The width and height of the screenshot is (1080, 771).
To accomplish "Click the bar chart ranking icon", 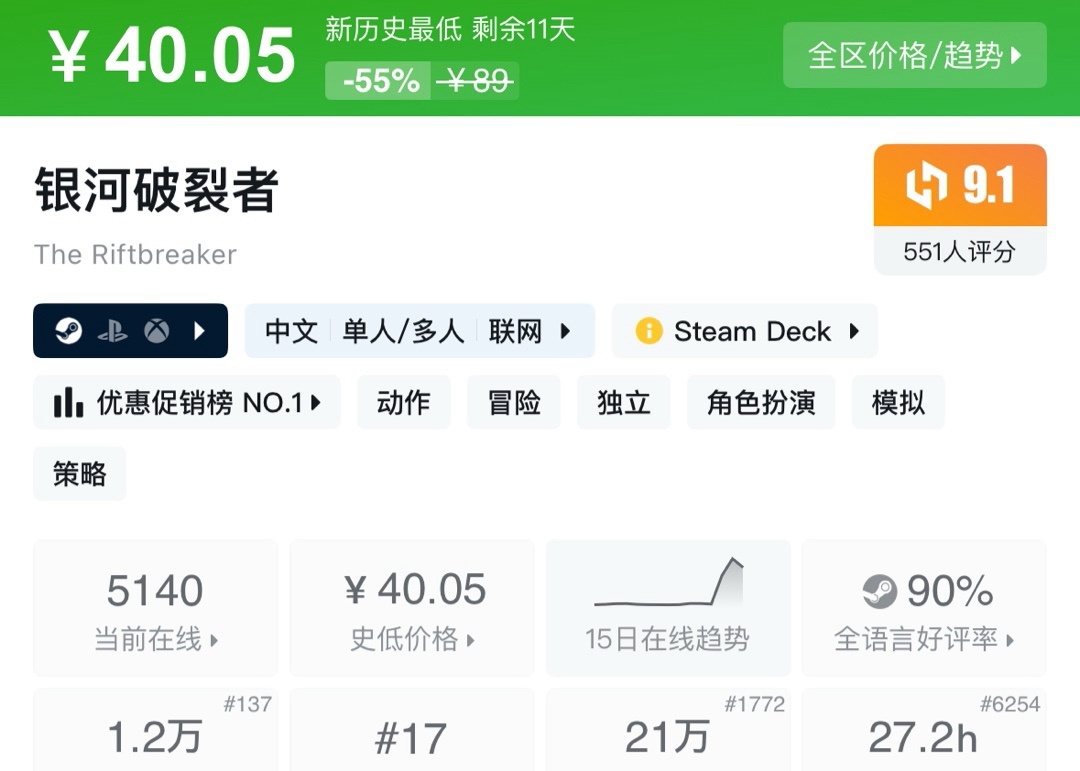I will (x=68, y=403).
